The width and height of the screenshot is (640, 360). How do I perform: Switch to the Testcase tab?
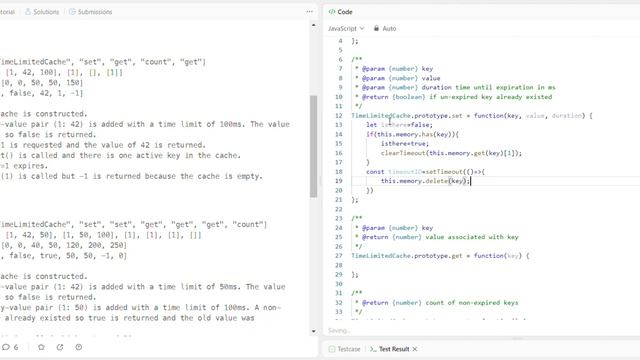[x=344, y=349]
